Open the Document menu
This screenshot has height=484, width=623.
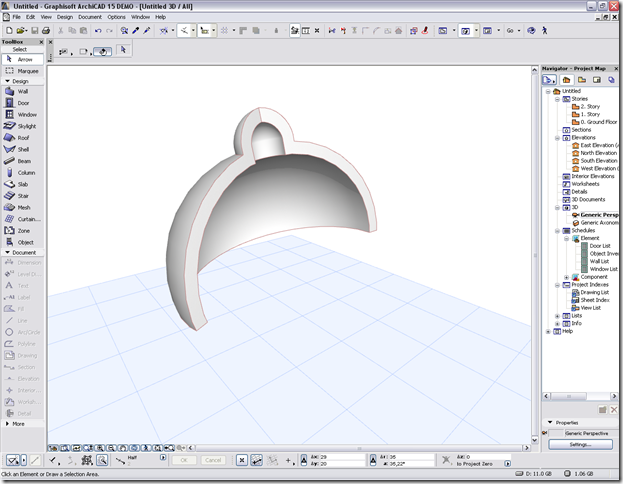(90, 17)
